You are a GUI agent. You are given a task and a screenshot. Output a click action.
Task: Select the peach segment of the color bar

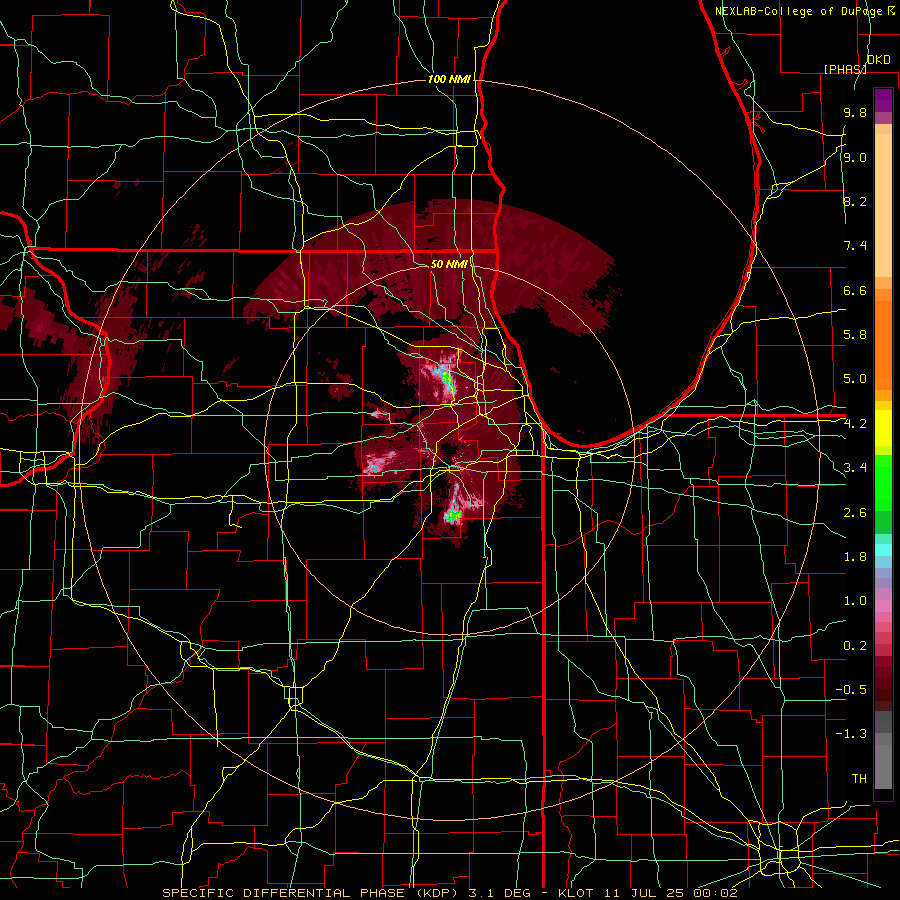883,201
